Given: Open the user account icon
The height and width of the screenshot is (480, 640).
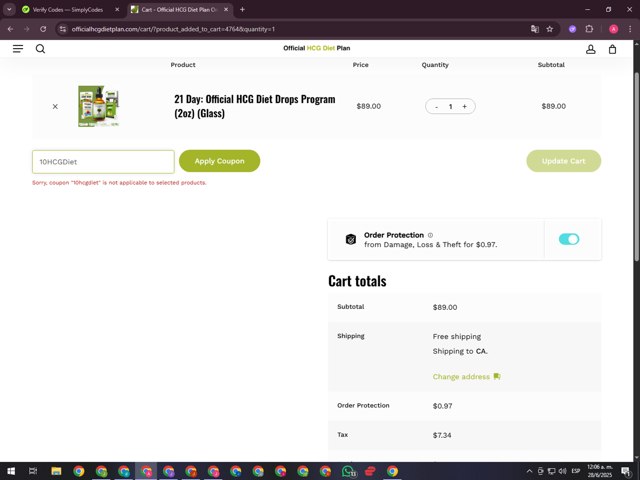Looking at the screenshot, I should pyautogui.click(x=591, y=49).
